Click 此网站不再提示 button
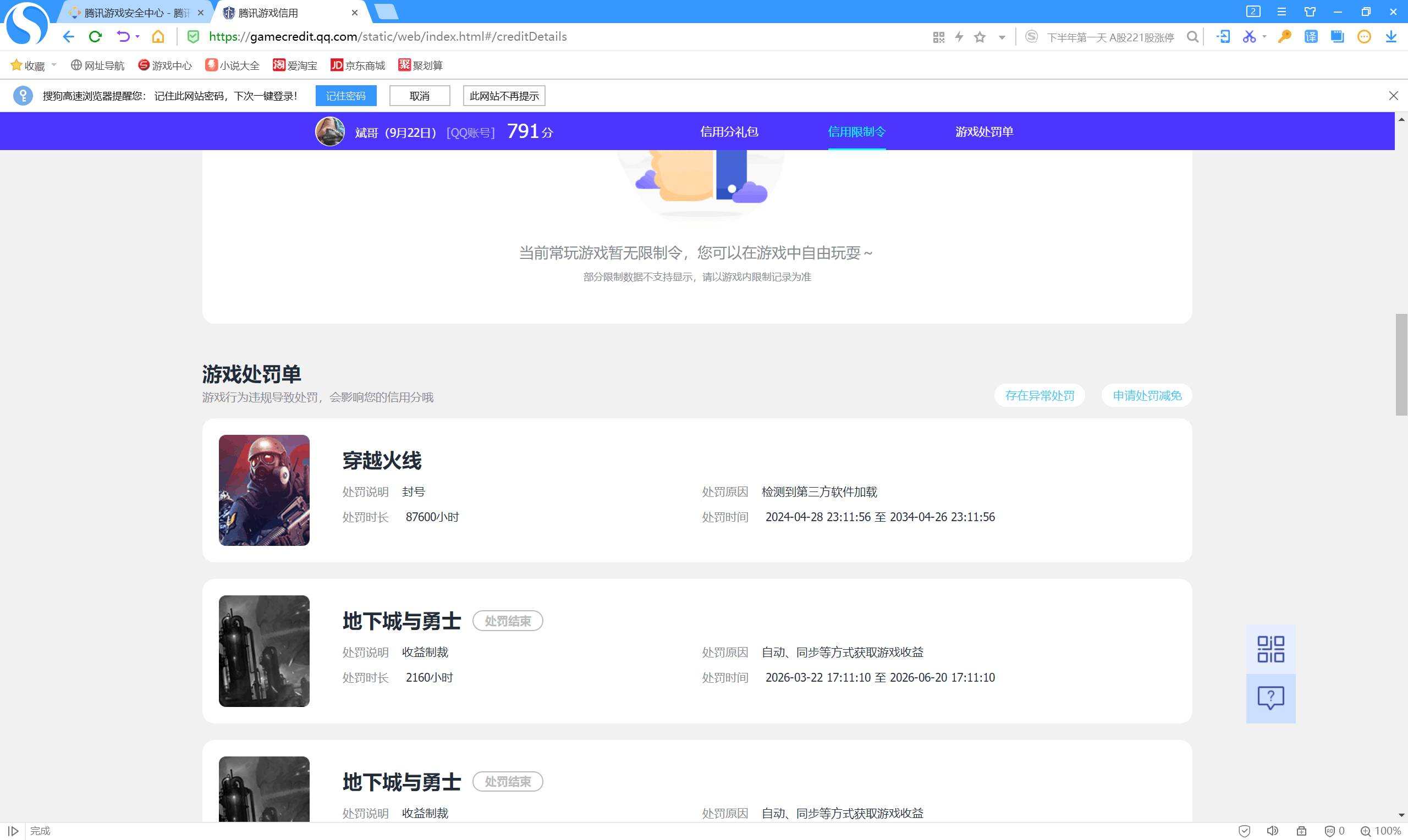 [x=504, y=96]
